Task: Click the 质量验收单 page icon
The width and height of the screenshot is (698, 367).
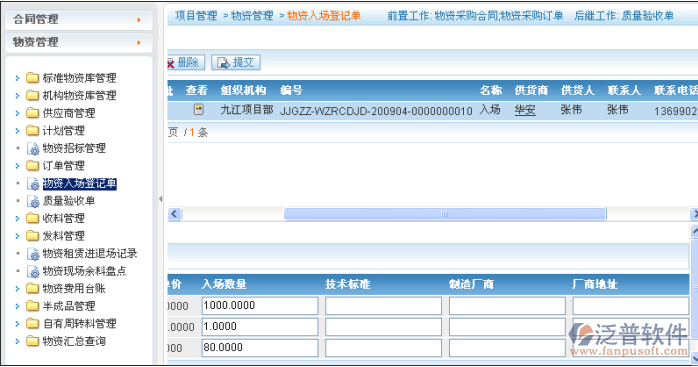Action: [33, 201]
